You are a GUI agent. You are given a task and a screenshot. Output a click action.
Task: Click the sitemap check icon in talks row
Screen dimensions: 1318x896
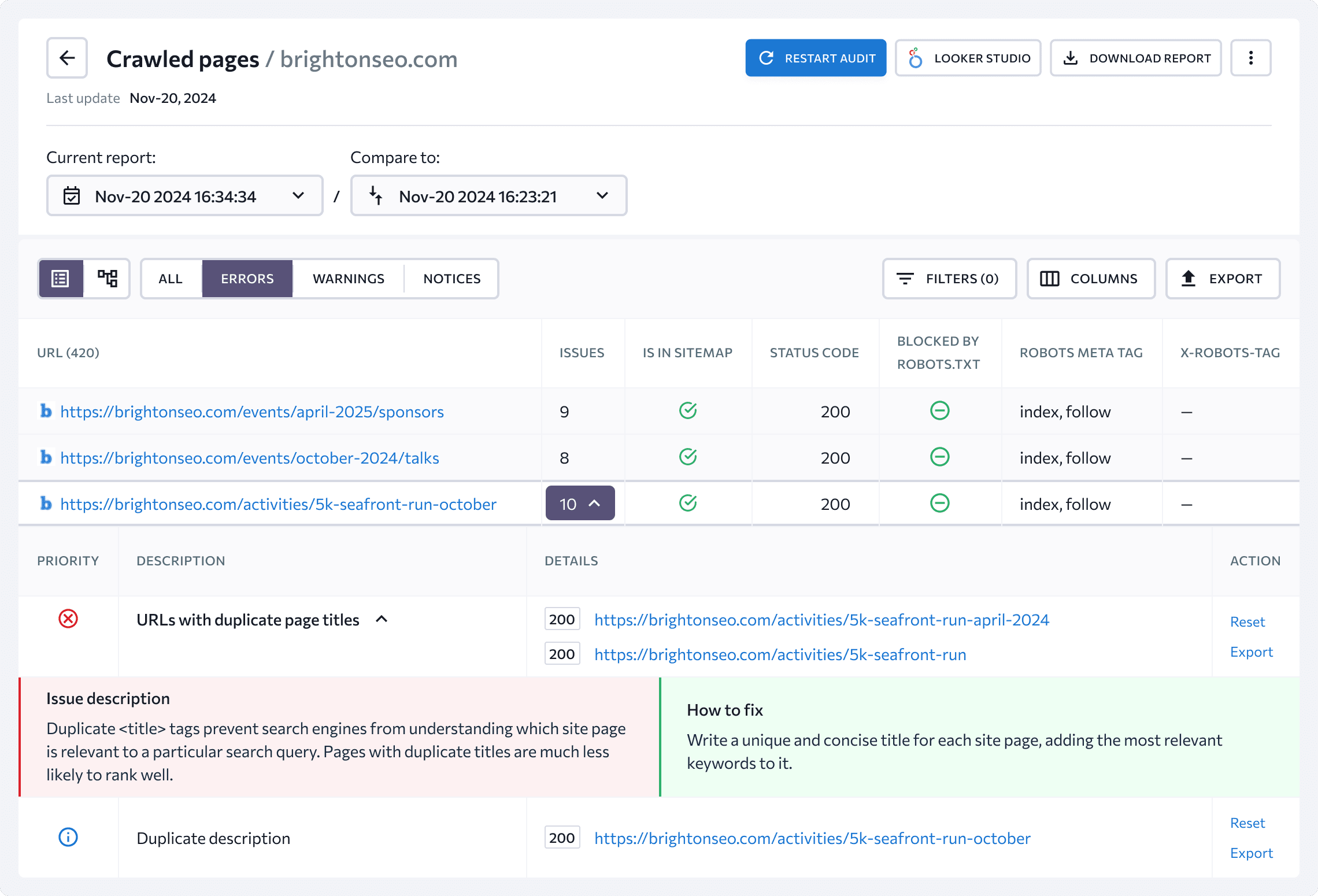[688, 457]
